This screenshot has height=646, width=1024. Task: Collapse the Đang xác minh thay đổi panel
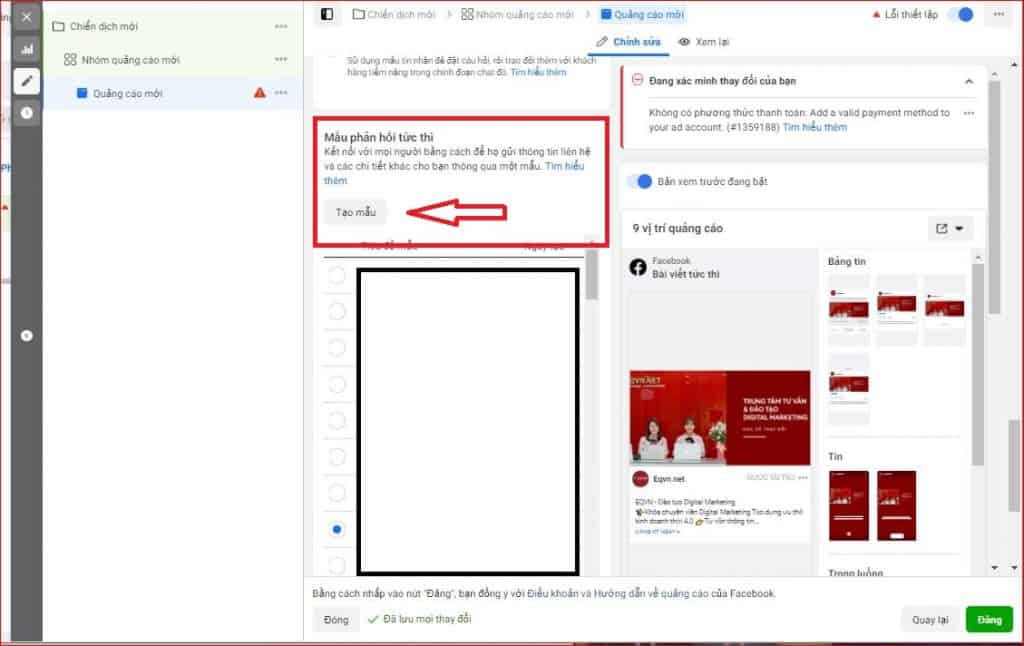click(x=969, y=81)
